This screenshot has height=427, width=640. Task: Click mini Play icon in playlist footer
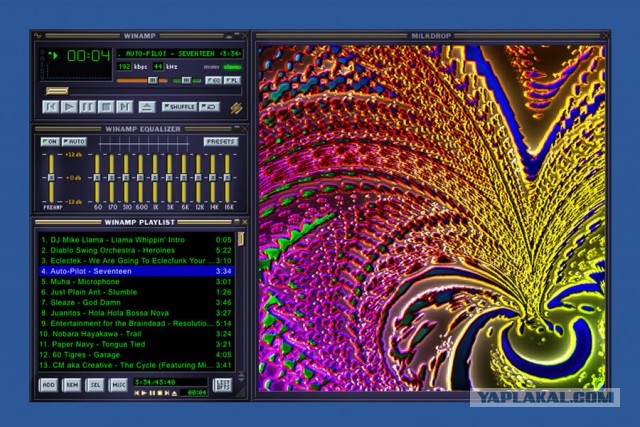point(144,393)
